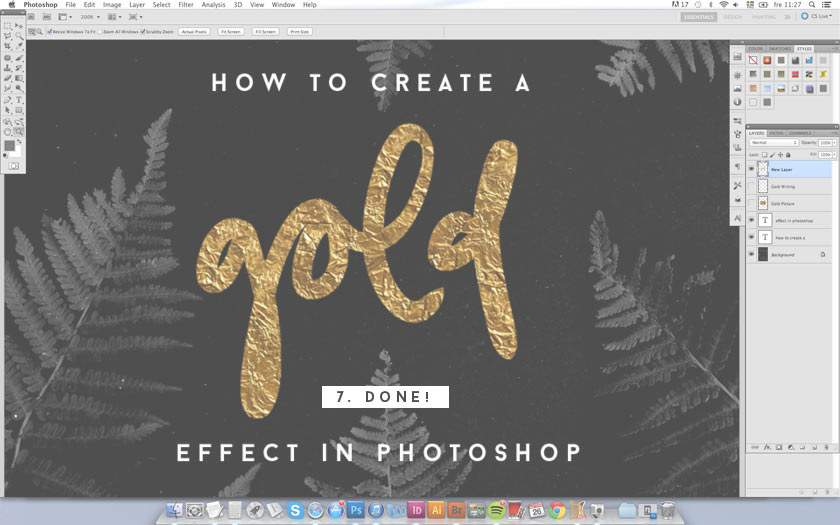Select the Brush tool
The width and height of the screenshot is (840, 525).
(19, 58)
